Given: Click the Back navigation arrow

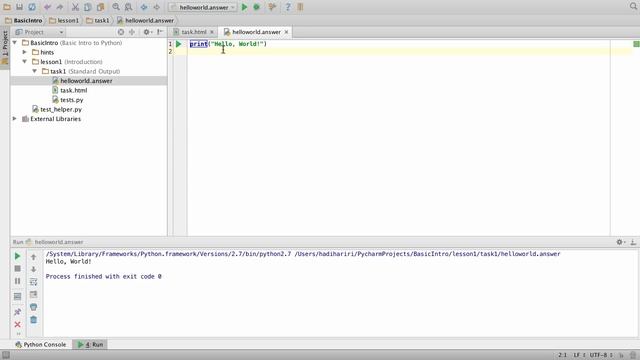Looking at the screenshot, I should click(144, 7).
